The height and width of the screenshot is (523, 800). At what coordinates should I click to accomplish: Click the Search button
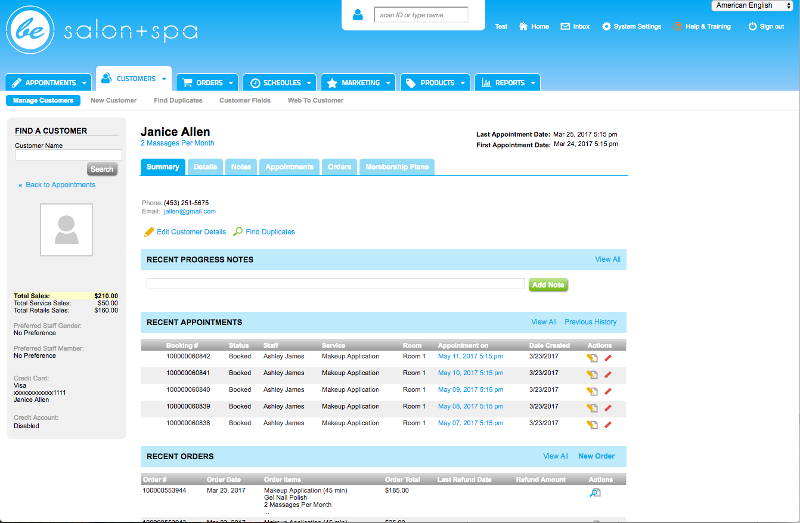tap(102, 169)
